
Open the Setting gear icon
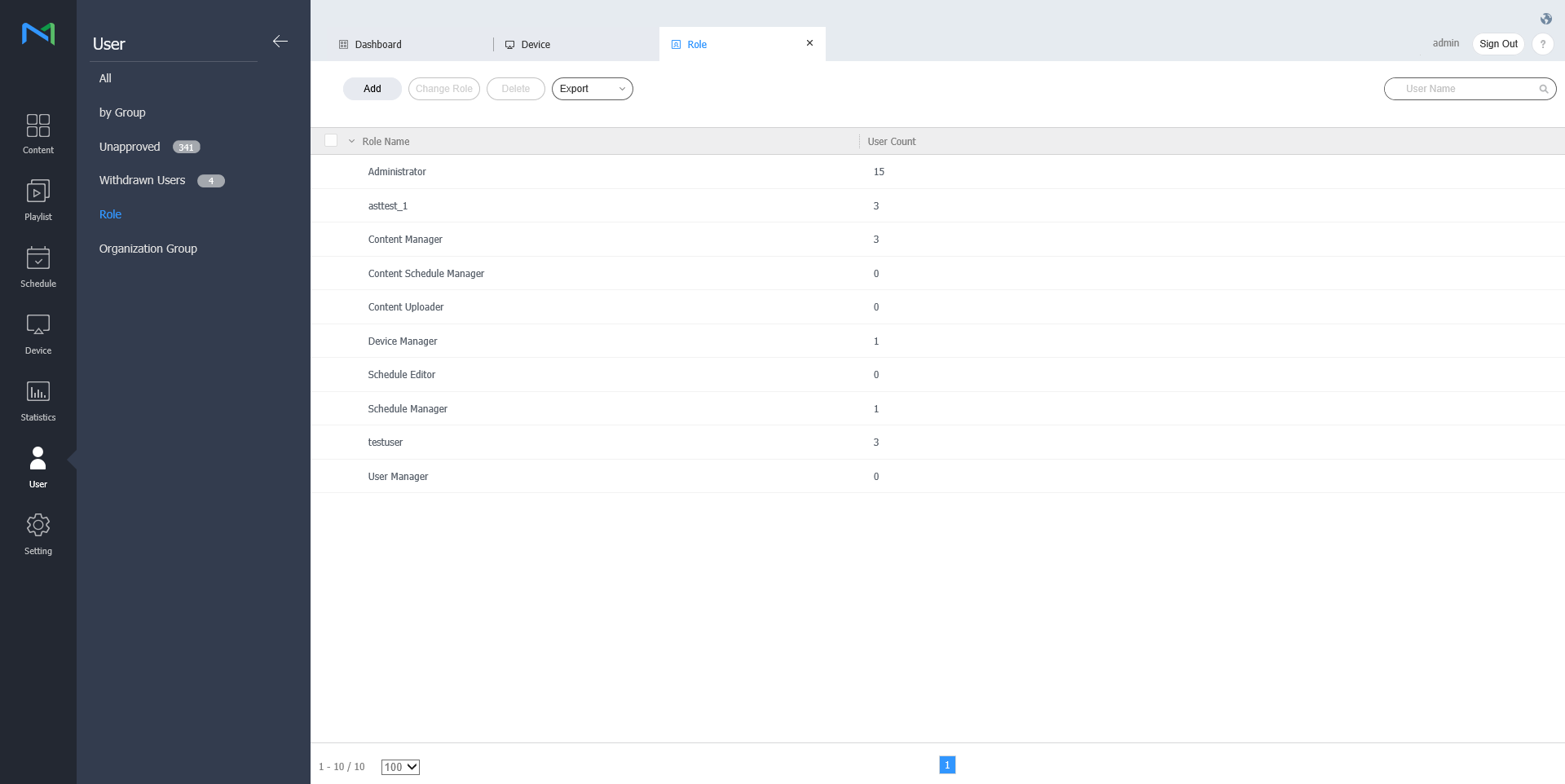click(38, 525)
